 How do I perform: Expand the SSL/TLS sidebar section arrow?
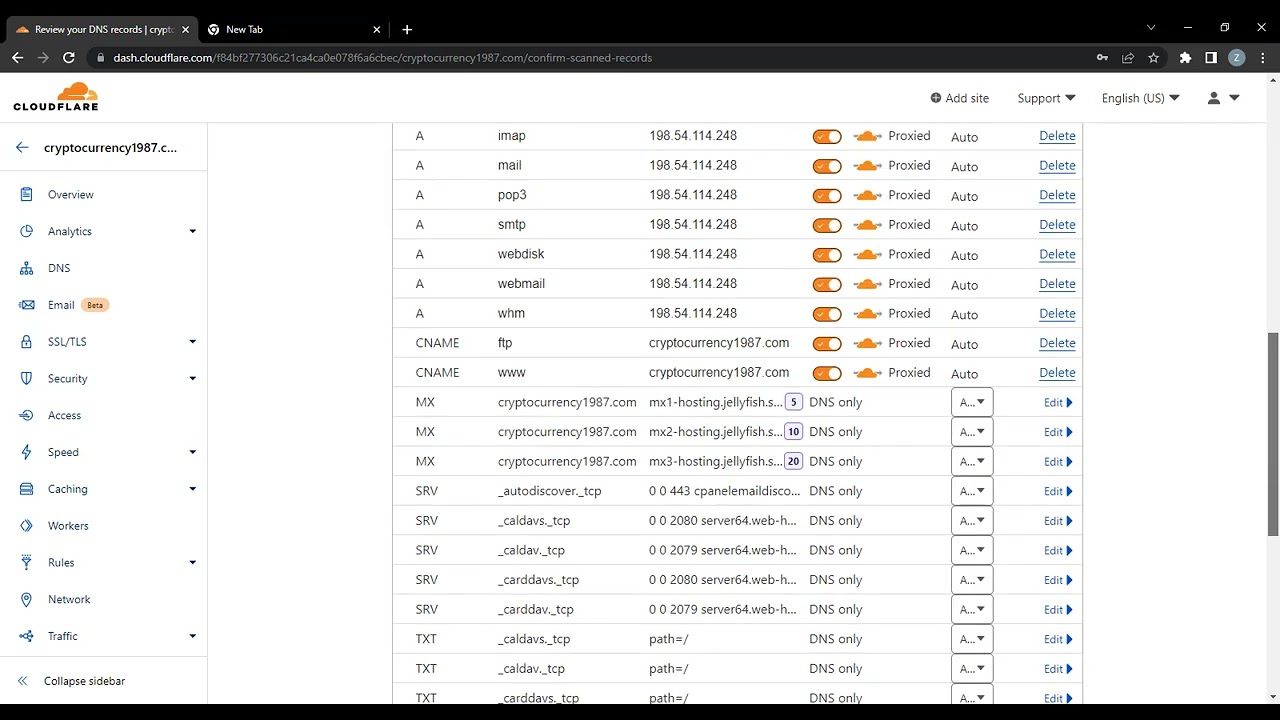click(192, 342)
